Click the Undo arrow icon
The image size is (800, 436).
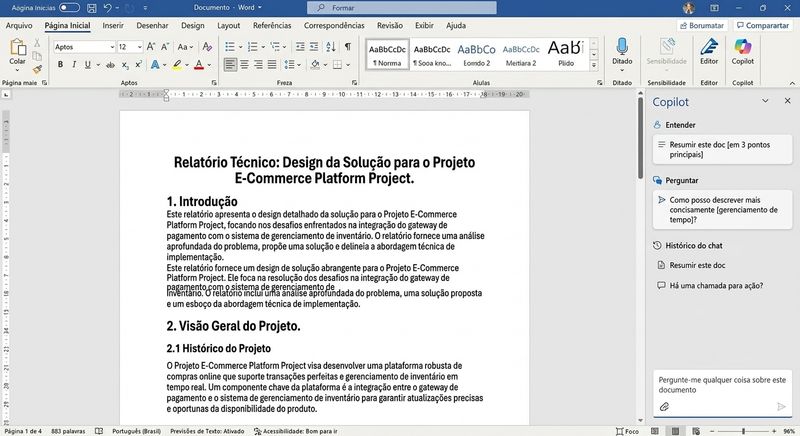[107, 8]
